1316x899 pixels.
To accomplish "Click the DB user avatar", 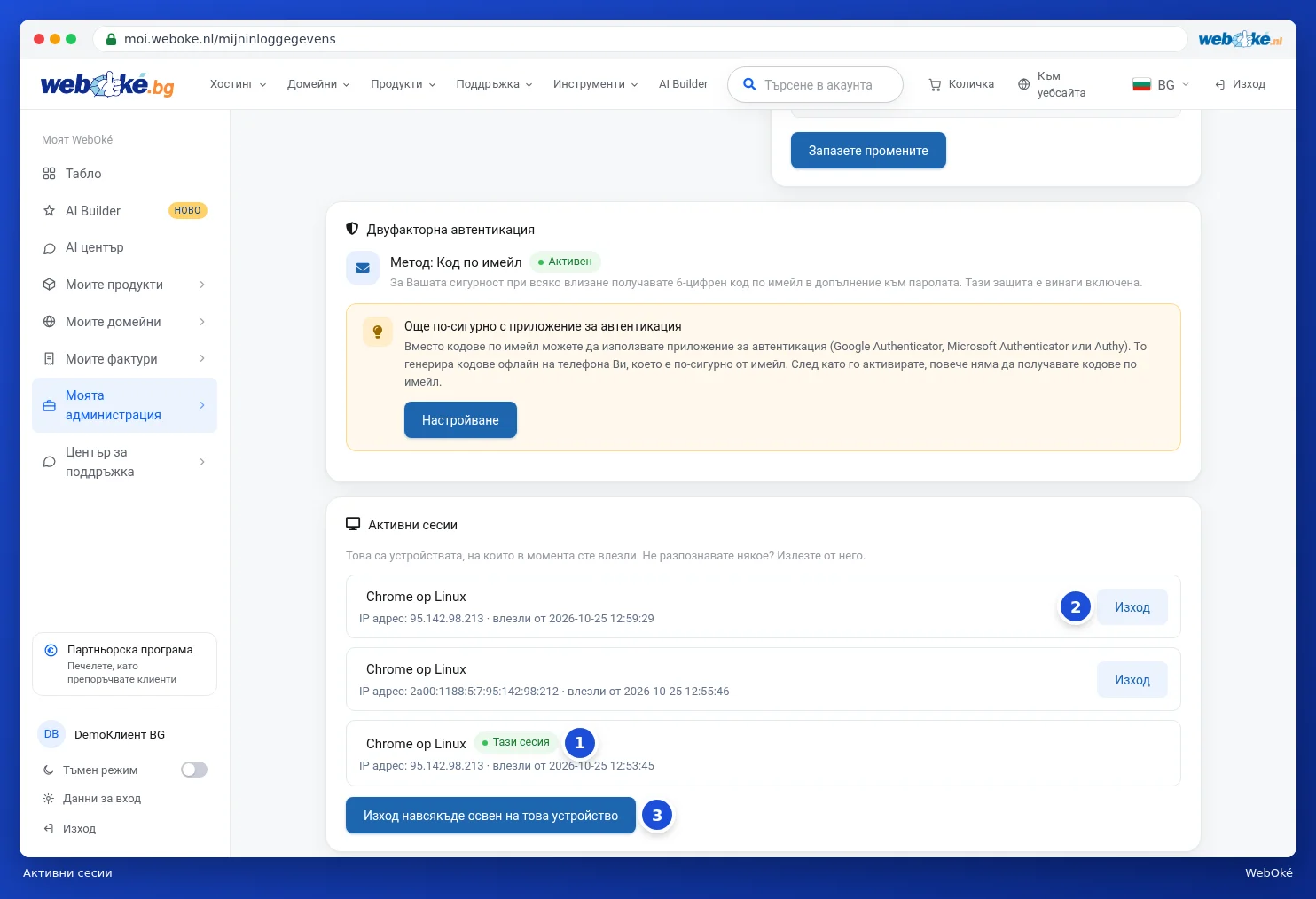I will [x=51, y=734].
